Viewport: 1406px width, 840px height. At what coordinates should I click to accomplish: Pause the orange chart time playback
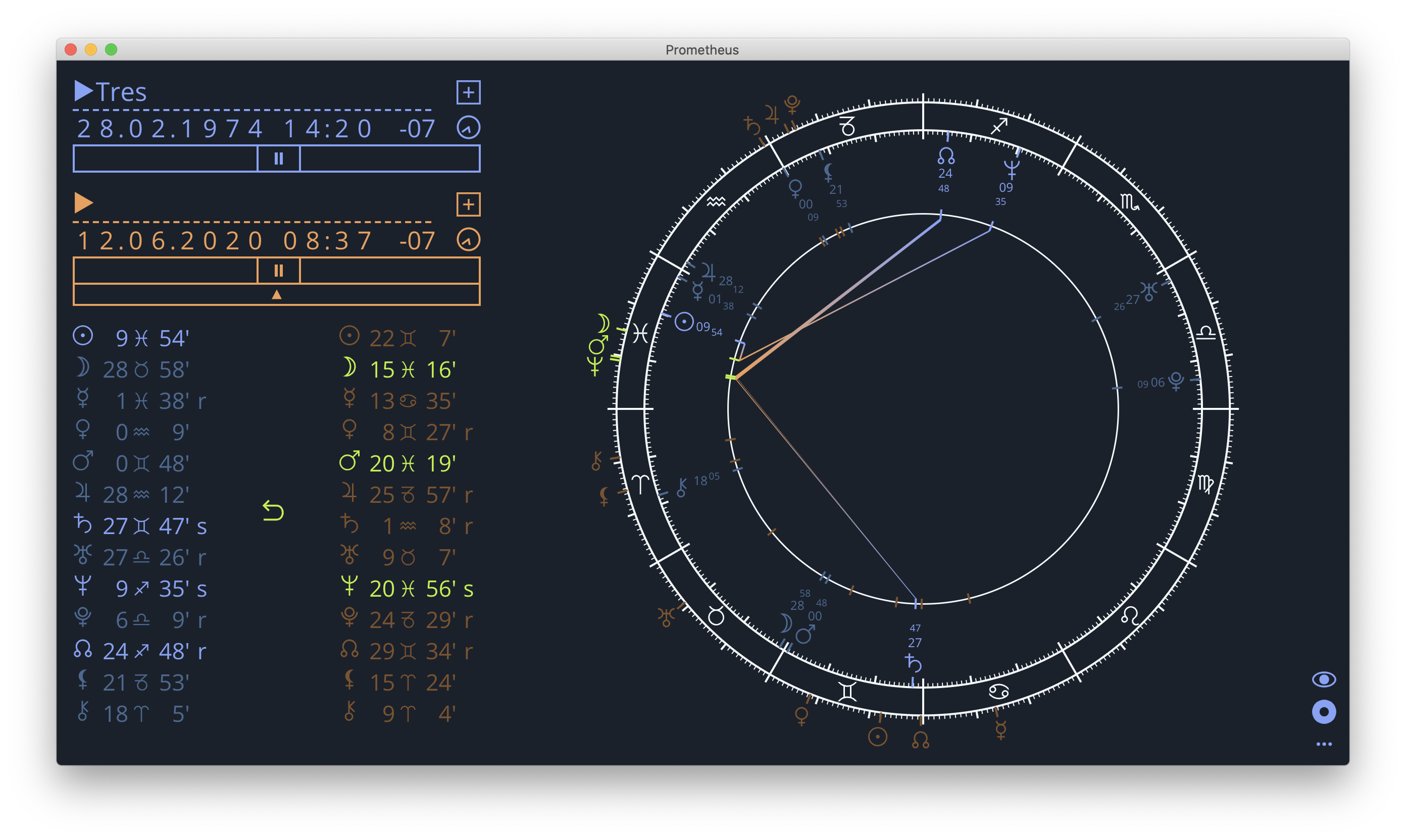tap(278, 271)
